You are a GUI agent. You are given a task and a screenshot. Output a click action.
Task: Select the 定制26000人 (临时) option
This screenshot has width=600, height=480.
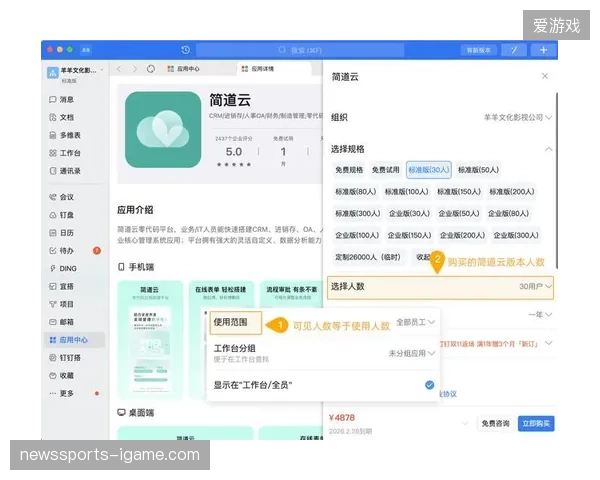click(x=367, y=257)
